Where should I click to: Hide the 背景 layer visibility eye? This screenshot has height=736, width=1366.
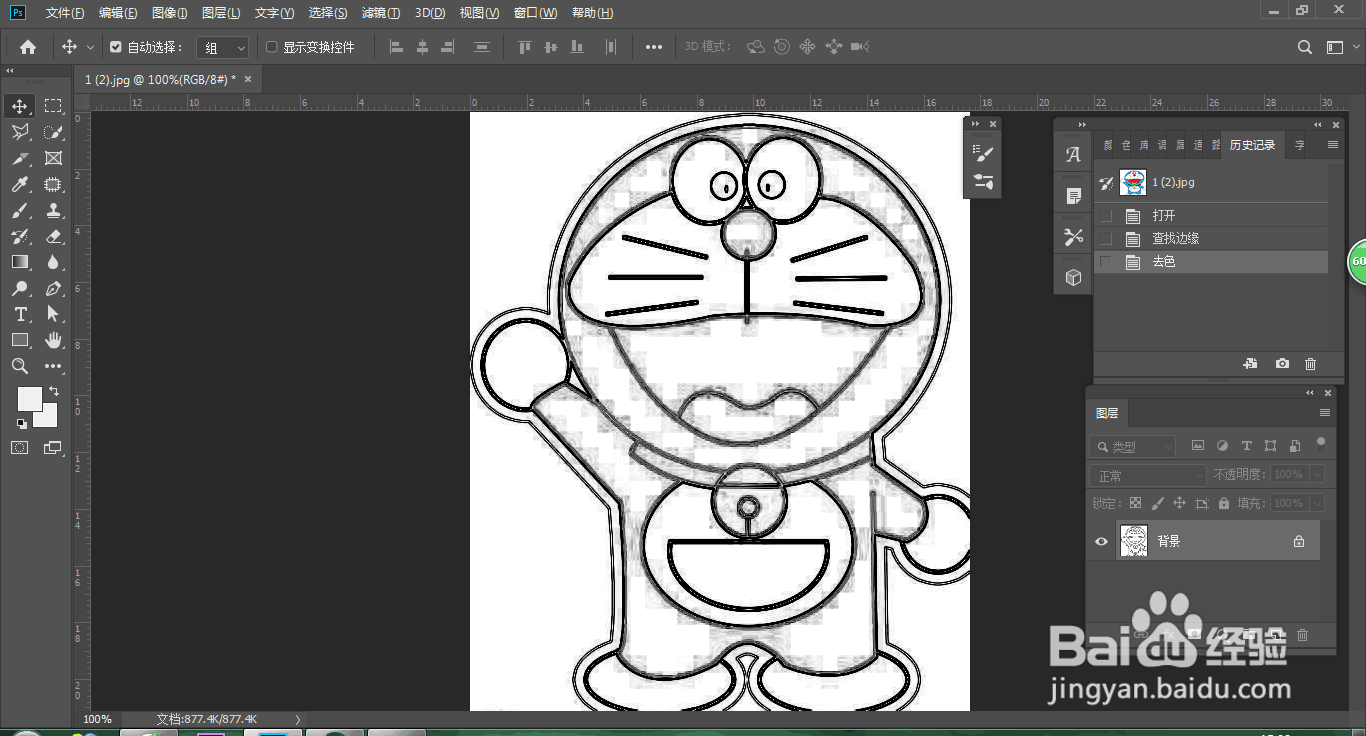(x=1101, y=541)
